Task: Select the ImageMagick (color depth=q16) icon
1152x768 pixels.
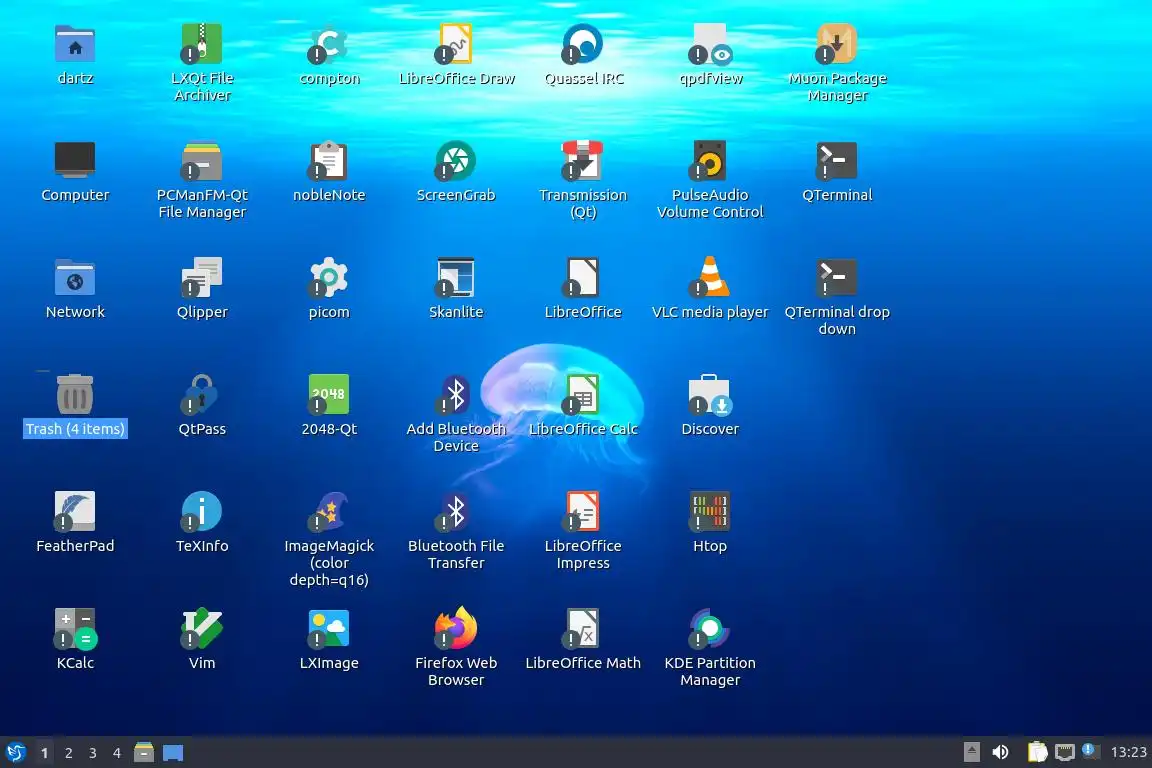Action: (x=329, y=512)
